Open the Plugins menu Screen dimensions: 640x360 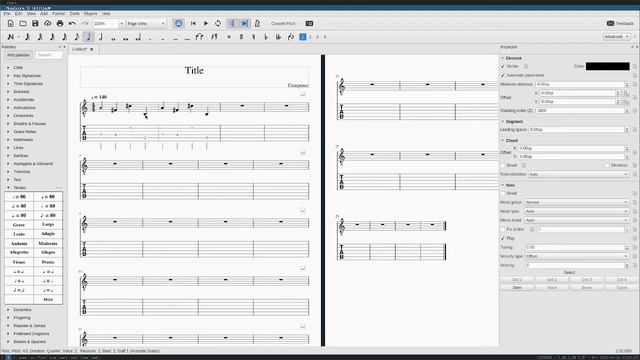click(x=91, y=13)
